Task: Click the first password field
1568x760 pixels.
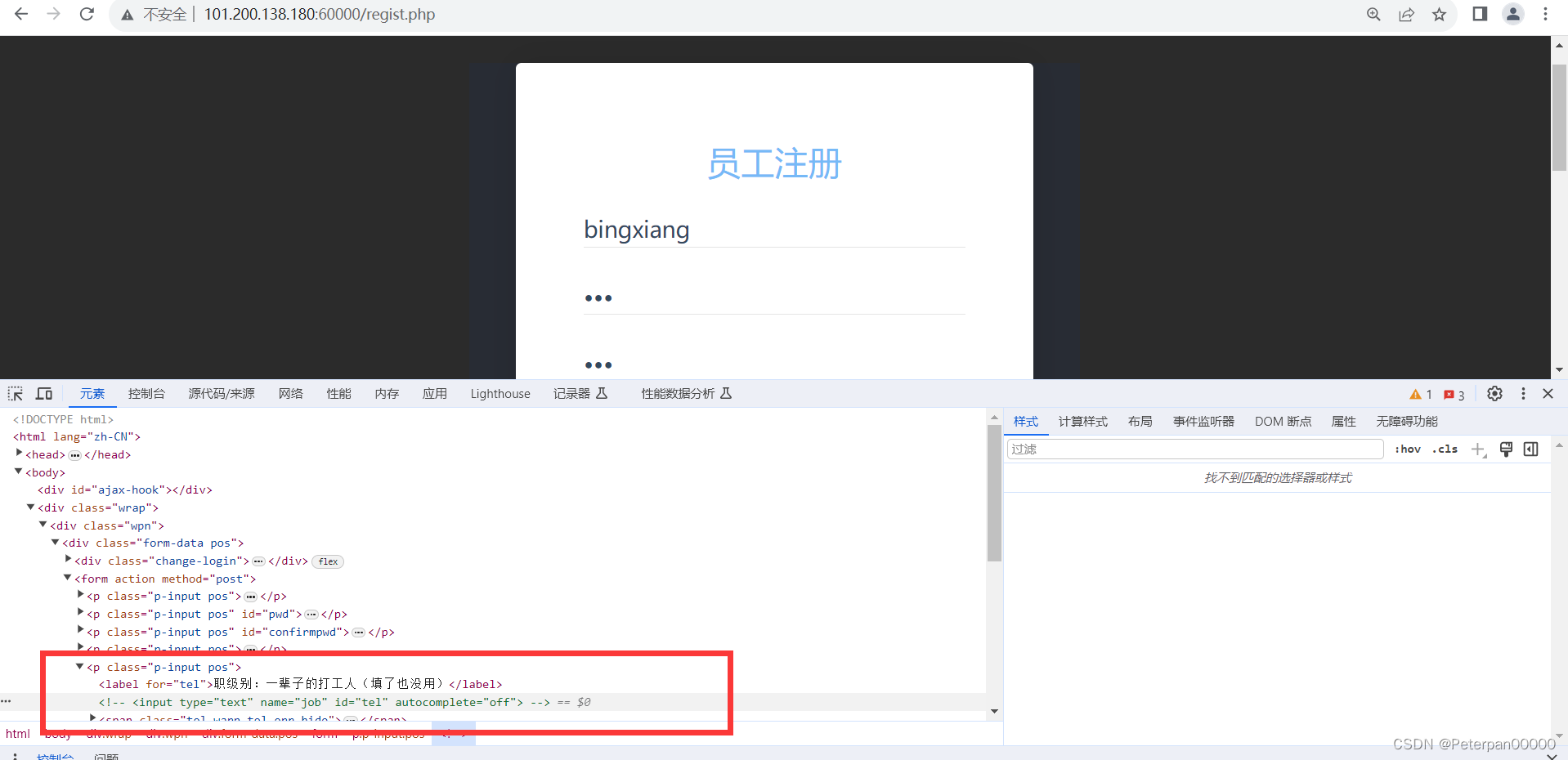Action: point(774,297)
